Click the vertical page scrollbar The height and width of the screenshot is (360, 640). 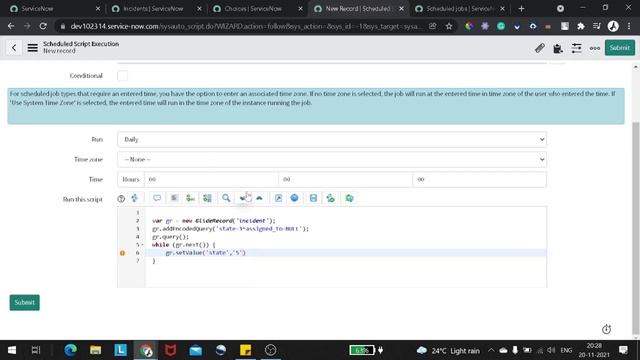636,229
